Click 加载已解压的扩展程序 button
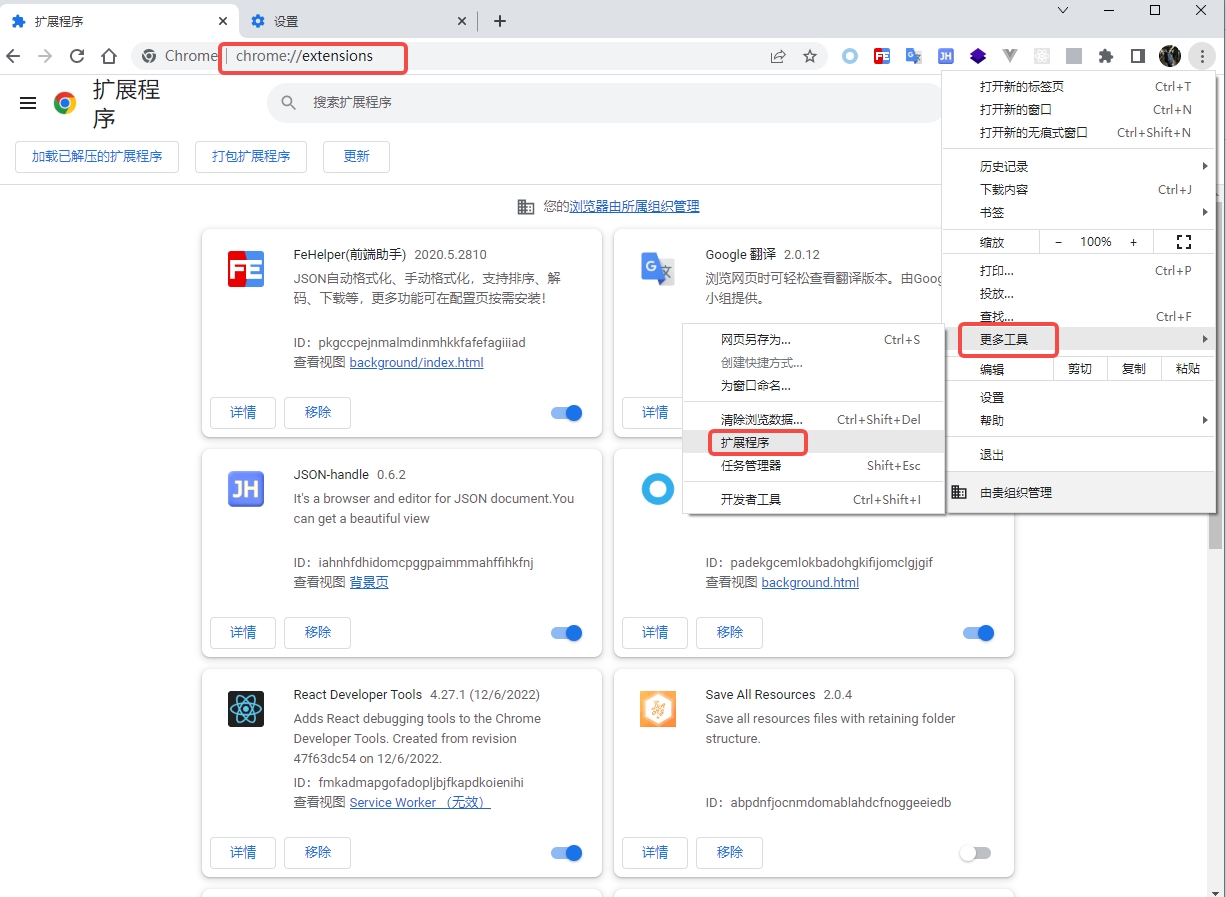 pos(97,157)
